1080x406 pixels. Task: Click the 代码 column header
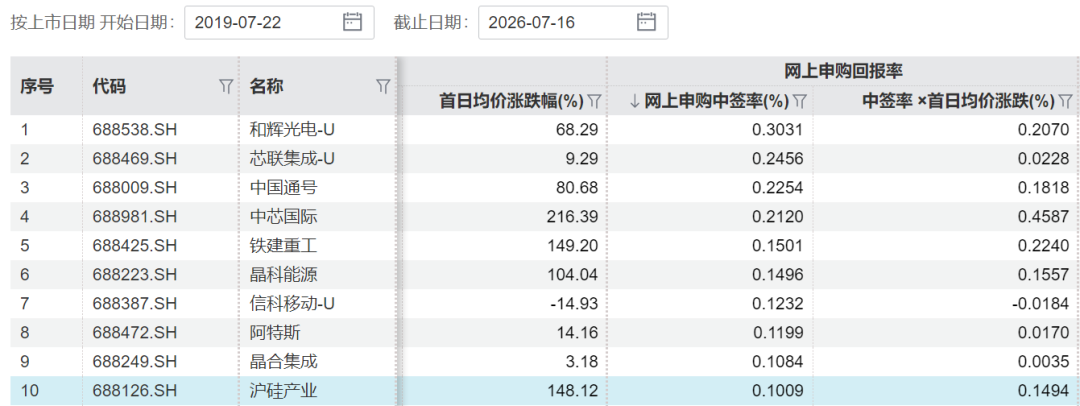(x=110, y=86)
